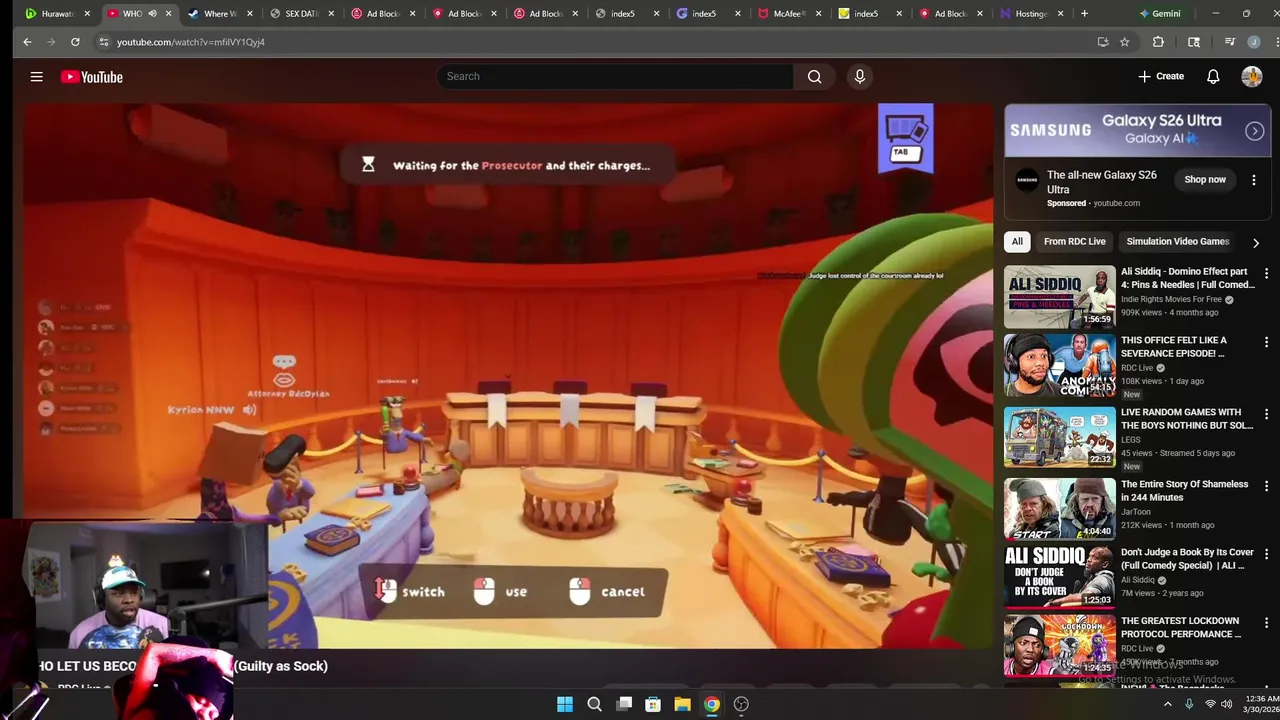Open a new browser tab
1280x720 pixels.
[x=1084, y=14]
